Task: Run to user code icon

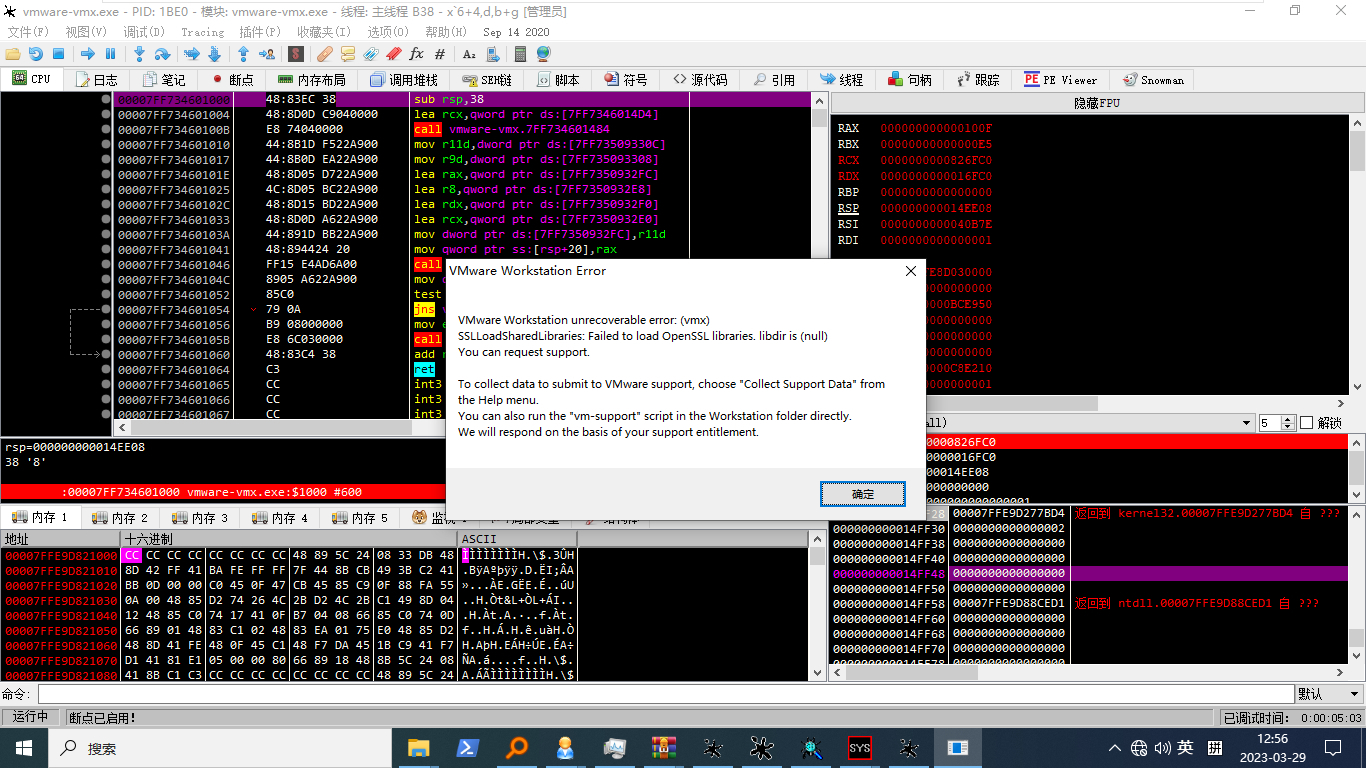Action: 267,54
